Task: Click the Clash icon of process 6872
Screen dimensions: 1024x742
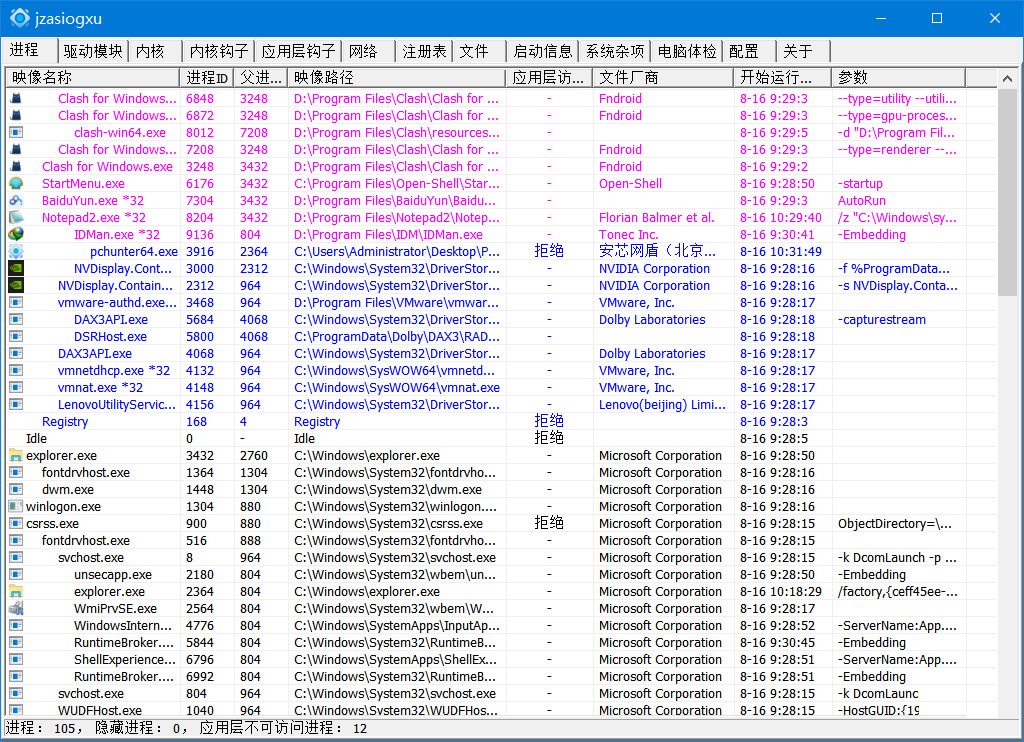Action: point(16,116)
